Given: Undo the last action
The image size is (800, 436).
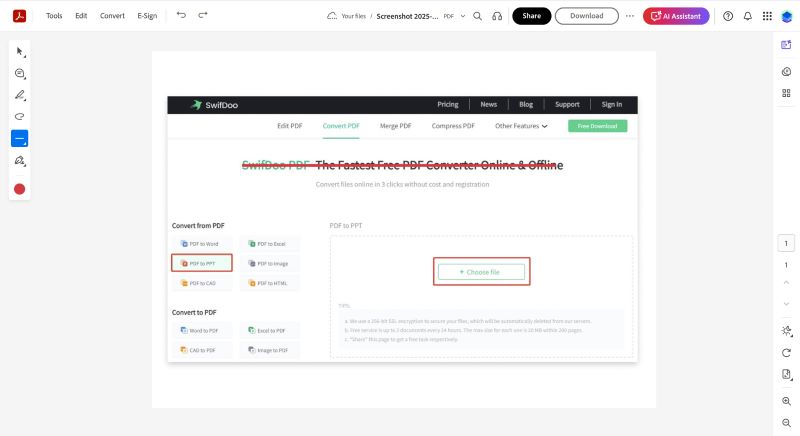Looking at the screenshot, I should pos(181,15).
